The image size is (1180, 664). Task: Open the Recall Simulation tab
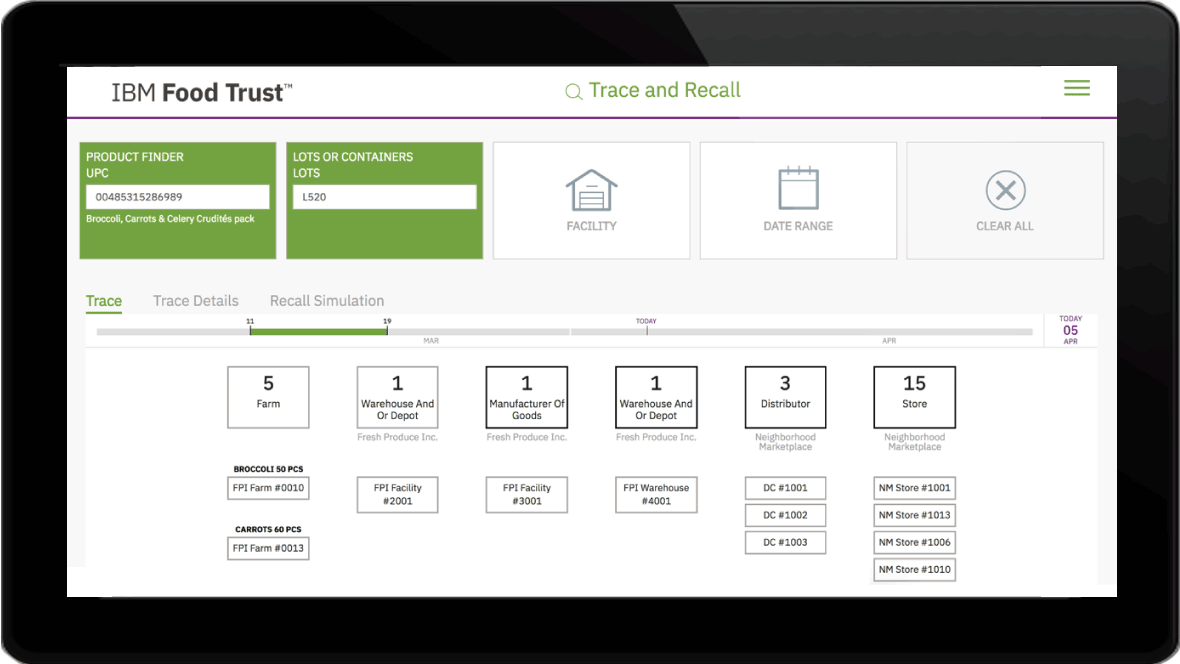click(x=327, y=300)
